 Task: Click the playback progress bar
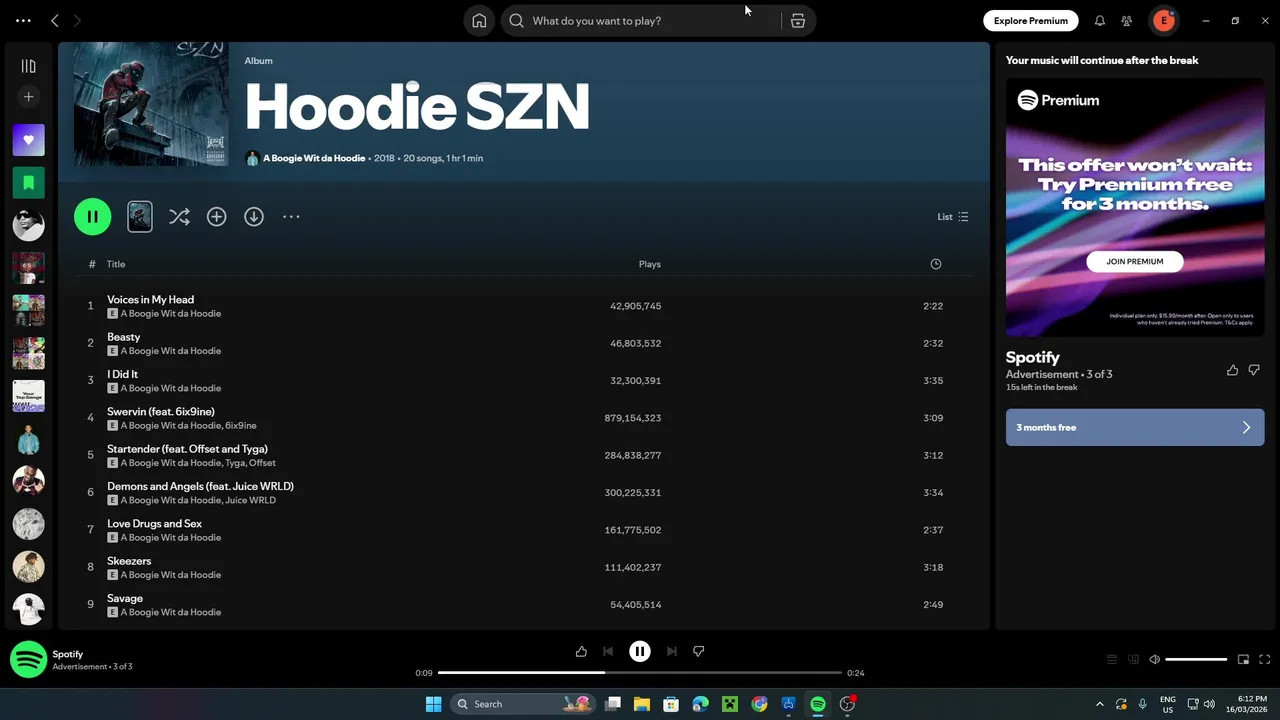pyautogui.click(x=640, y=673)
